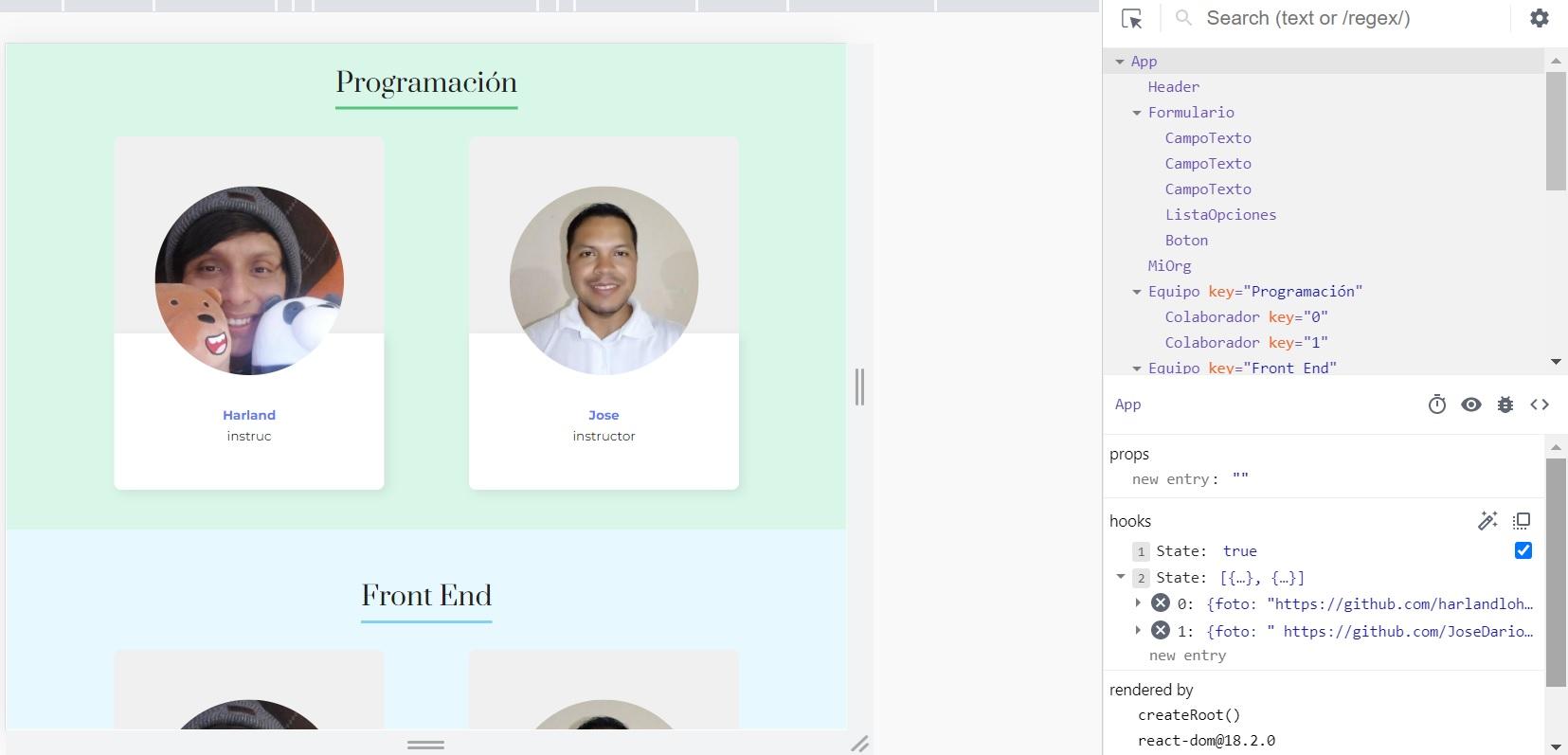View component source code icon

[1540, 404]
